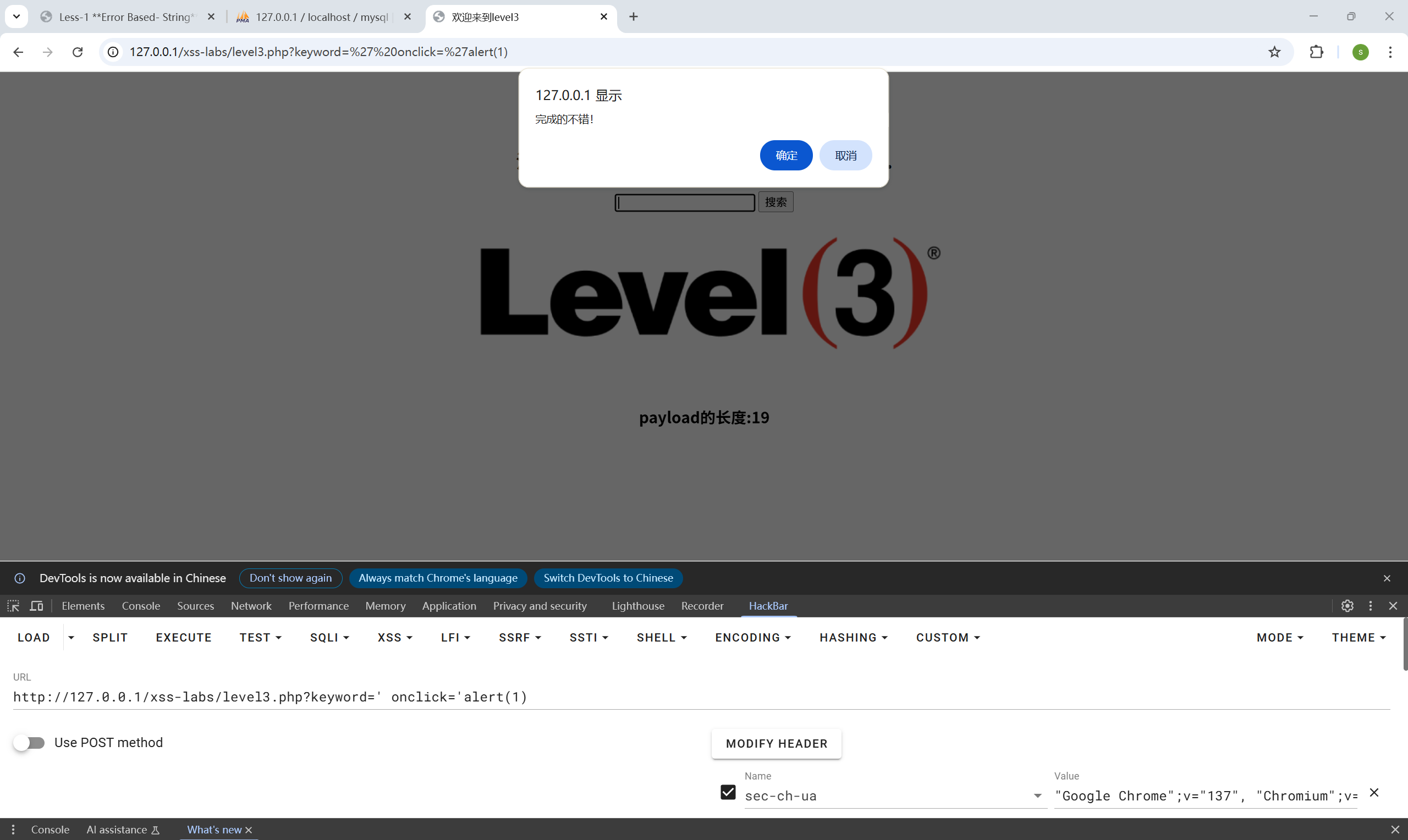The image size is (1408, 840).
Task: Open the AI assistance tab
Action: pyautogui.click(x=117, y=829)
